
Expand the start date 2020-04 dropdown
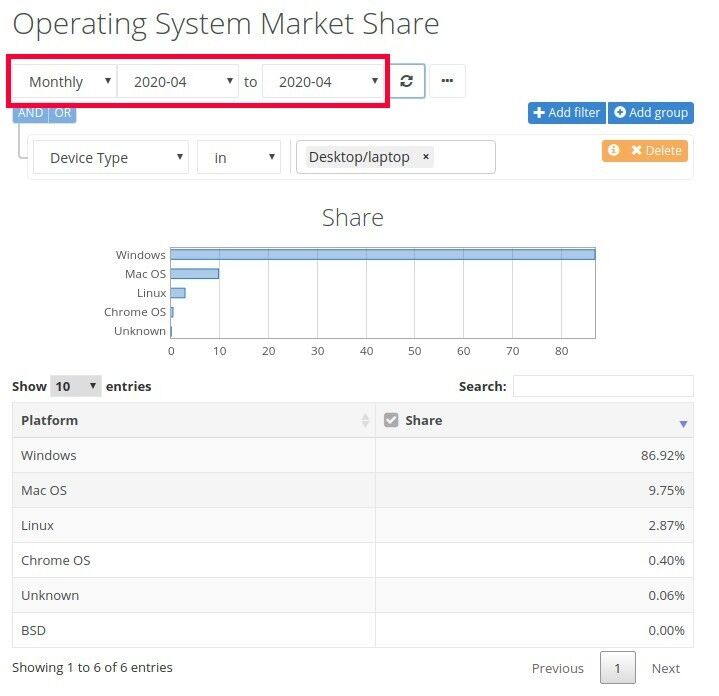click(178, 82)
